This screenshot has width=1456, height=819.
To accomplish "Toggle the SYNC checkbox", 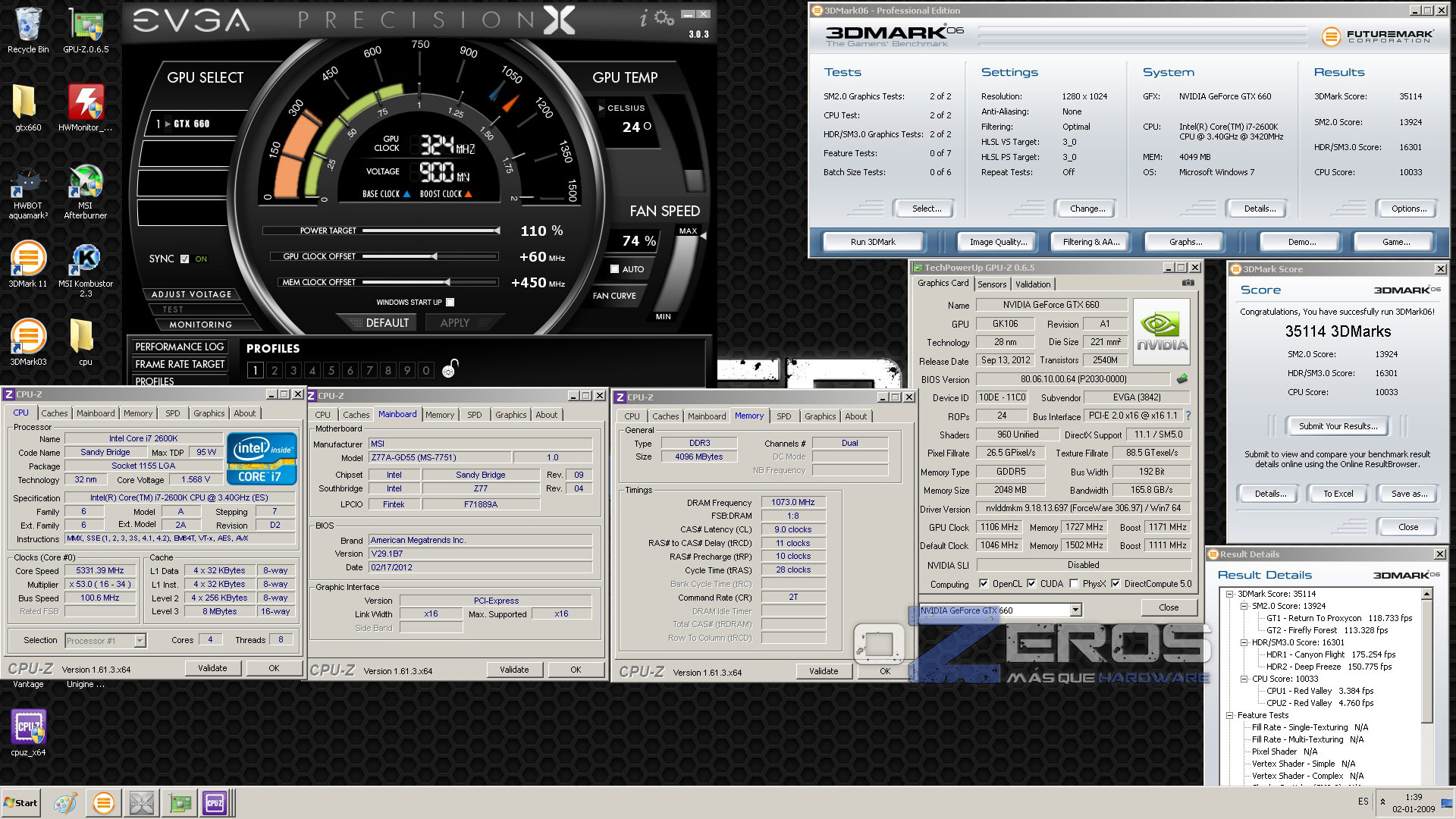I will tap(184, 259).
